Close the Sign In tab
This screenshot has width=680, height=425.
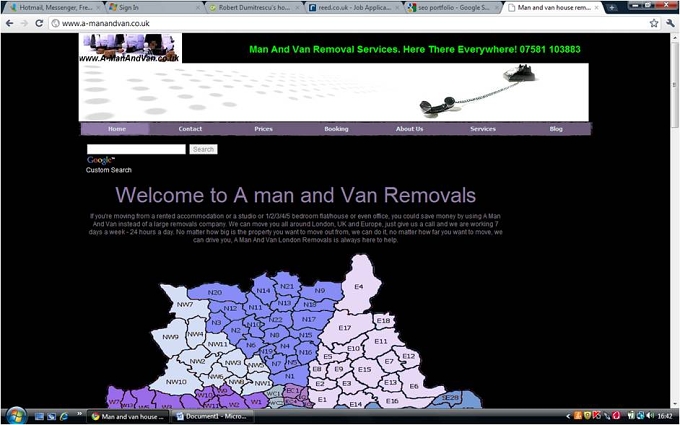[198, 8]
